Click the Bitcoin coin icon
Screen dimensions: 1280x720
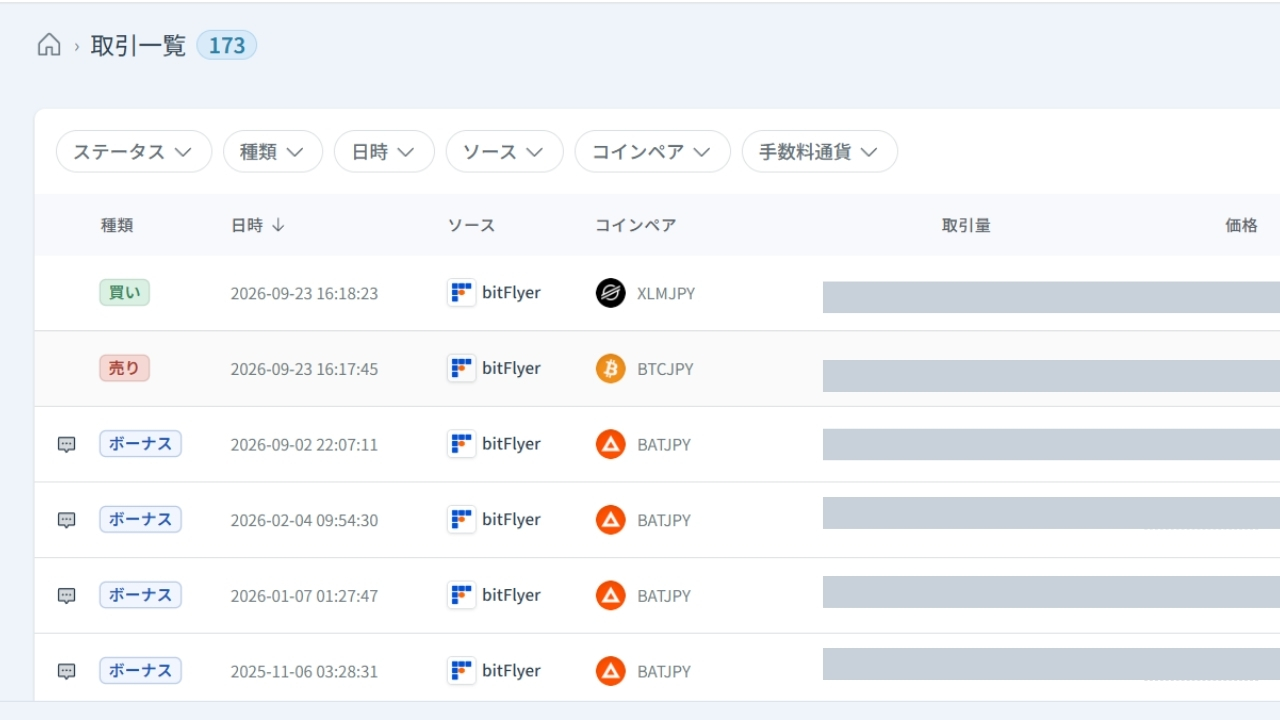point(610,369)
